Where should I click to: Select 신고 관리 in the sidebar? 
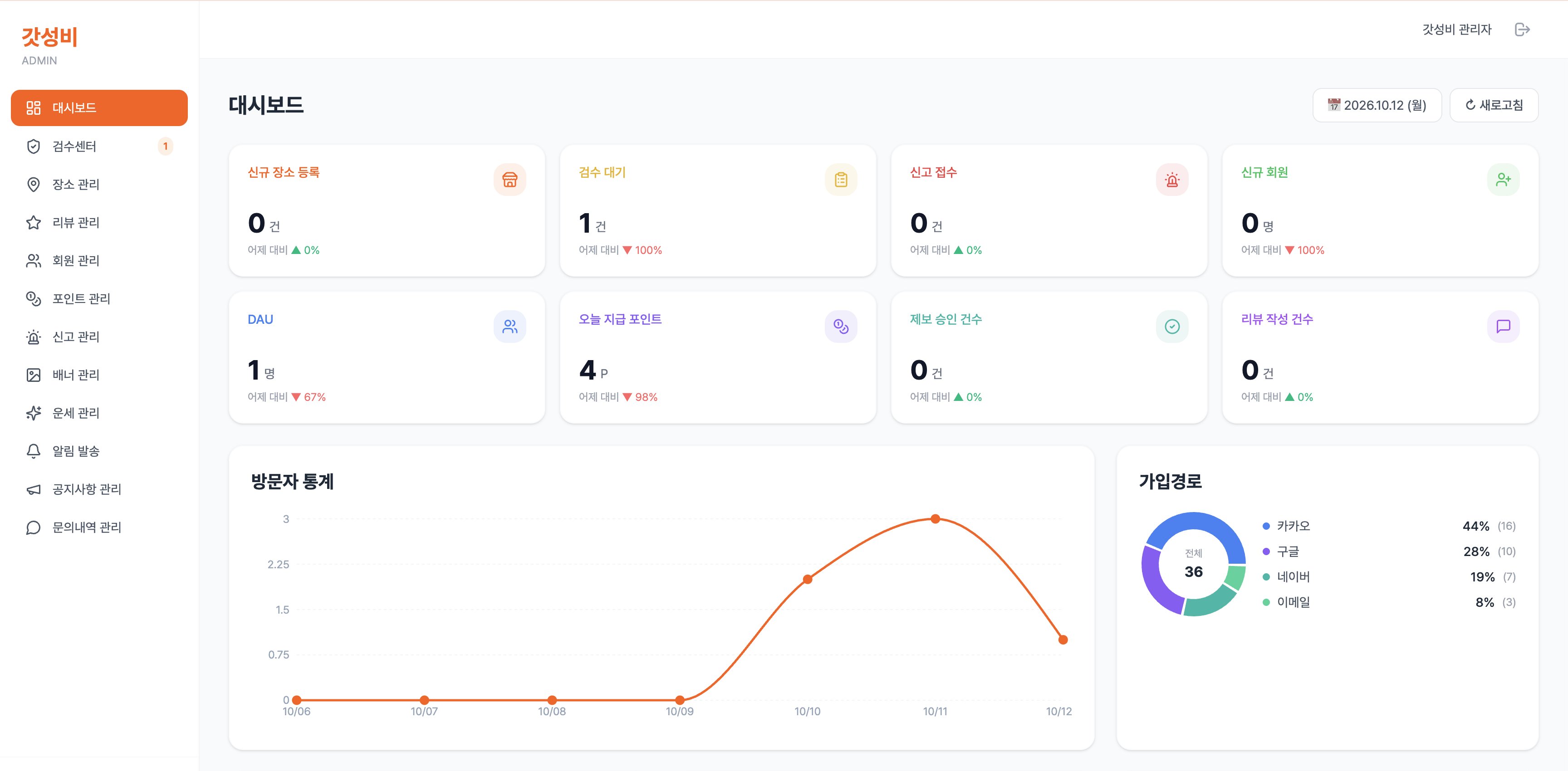click(99, 337)
